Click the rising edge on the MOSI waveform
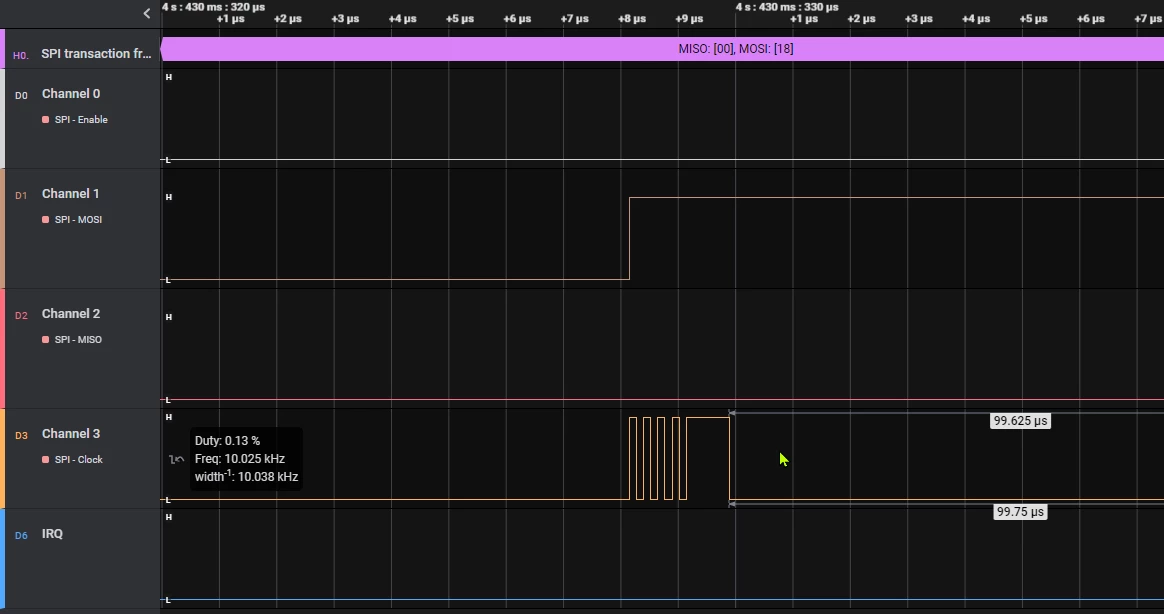The image size is (1164, 614). (x=630, y=238)
